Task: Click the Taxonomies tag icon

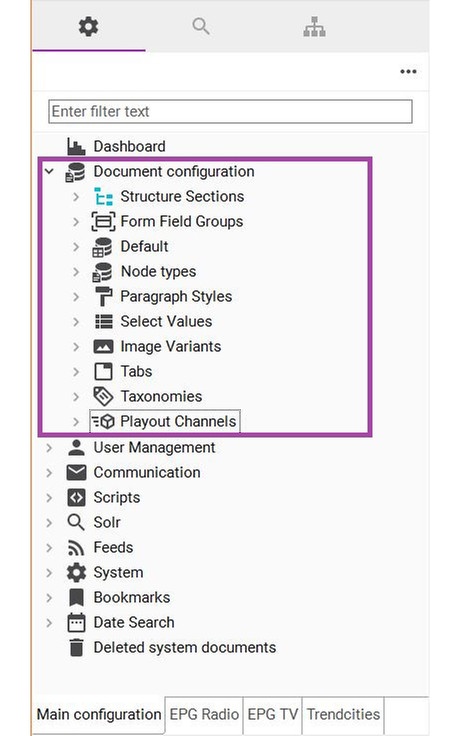Action: [x=103, y=397]
